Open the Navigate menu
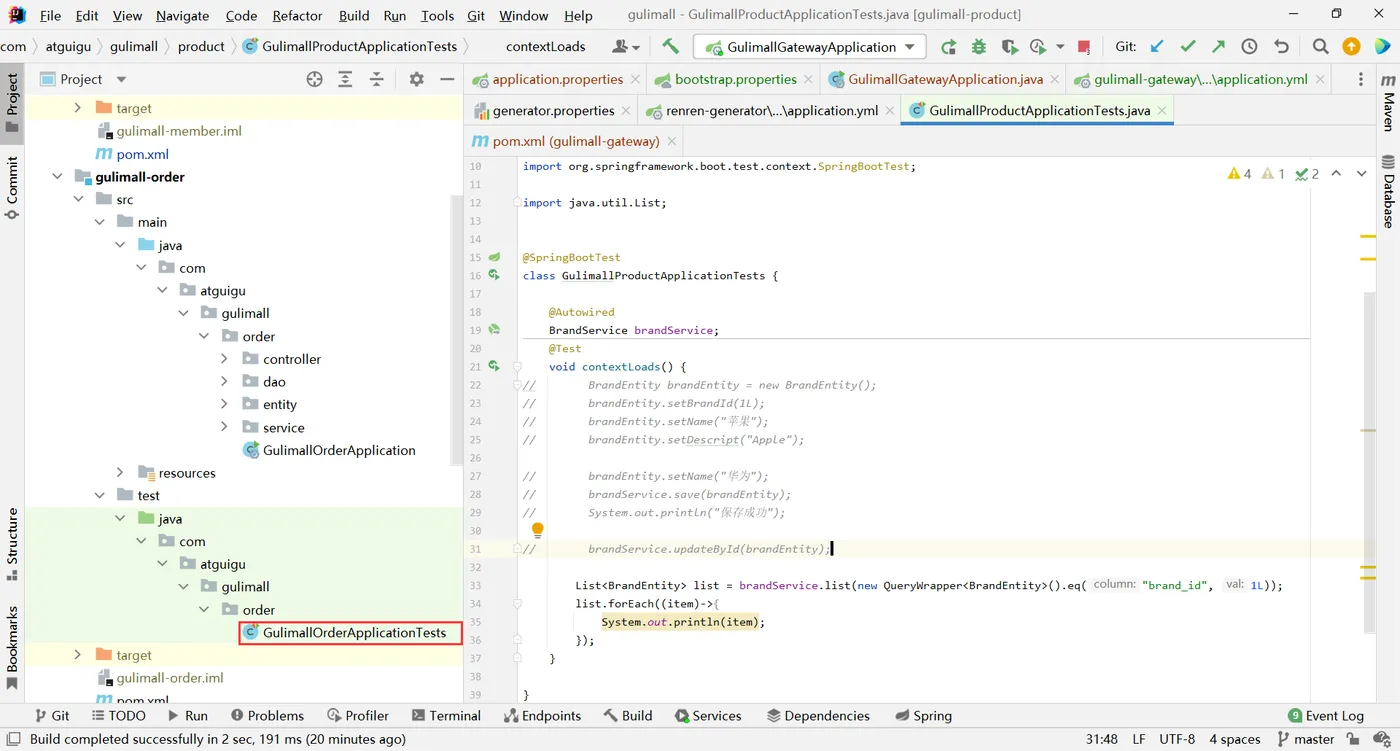1400x751 pixels. click(182, 15)
